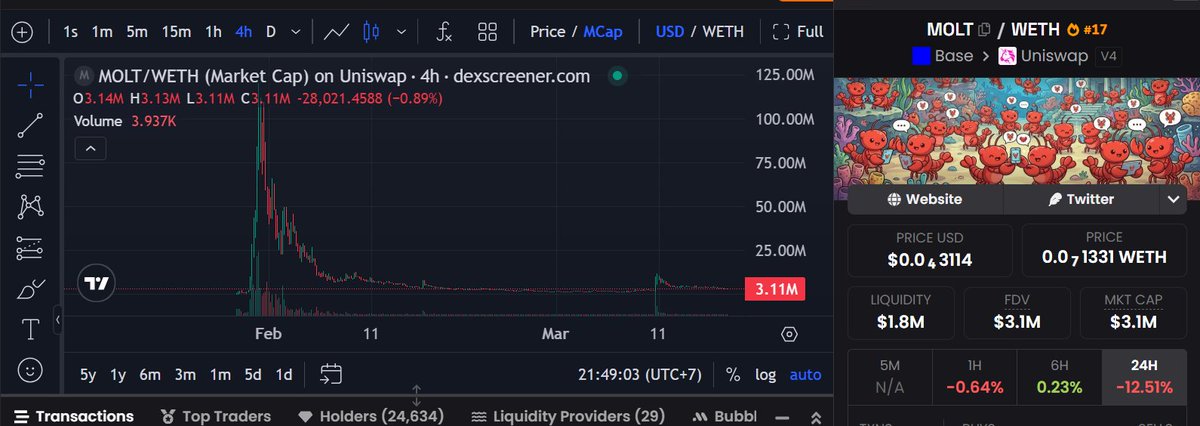
Task: Open the indicators fx menu
Action: (x=445, y=32)
